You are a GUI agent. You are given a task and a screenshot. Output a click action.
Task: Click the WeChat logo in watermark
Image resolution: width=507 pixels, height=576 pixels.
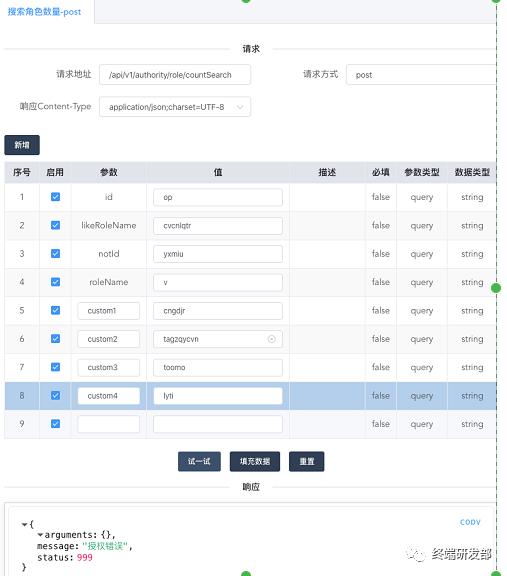pyautogui.click(x=415, y=554)
